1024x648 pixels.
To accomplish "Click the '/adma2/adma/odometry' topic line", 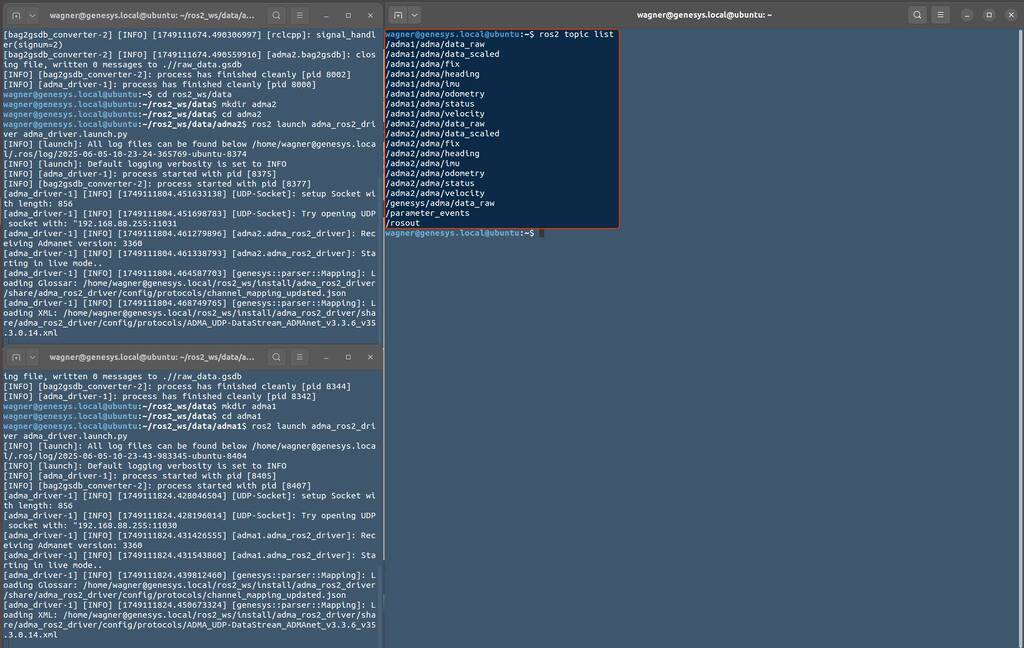I will pos(436,173).
